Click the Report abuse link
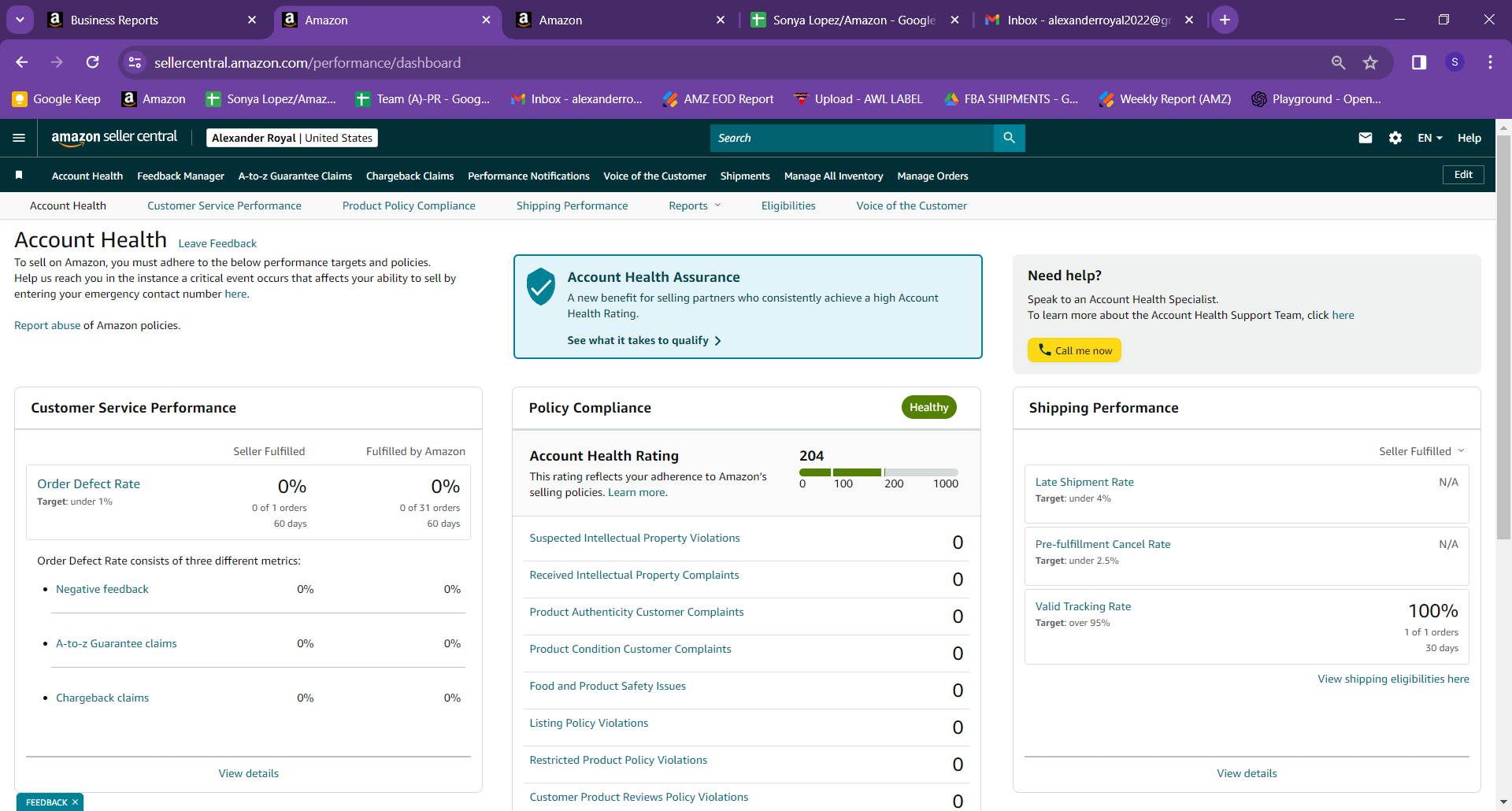Image resolution: width=1512 pixels, height=811 pixels. [47, 325]
